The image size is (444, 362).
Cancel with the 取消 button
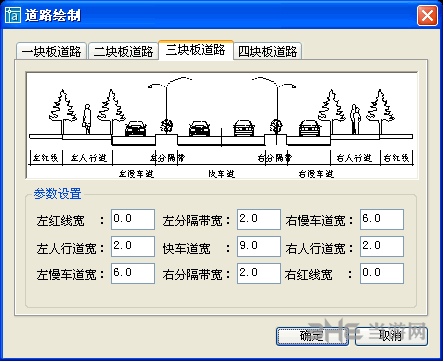tap(391, 336)
